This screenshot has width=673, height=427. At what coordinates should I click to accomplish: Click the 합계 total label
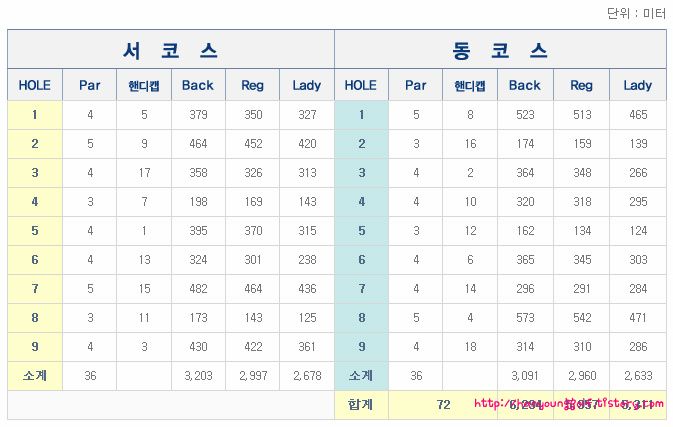pyautogui.click(x=361, y=405)
